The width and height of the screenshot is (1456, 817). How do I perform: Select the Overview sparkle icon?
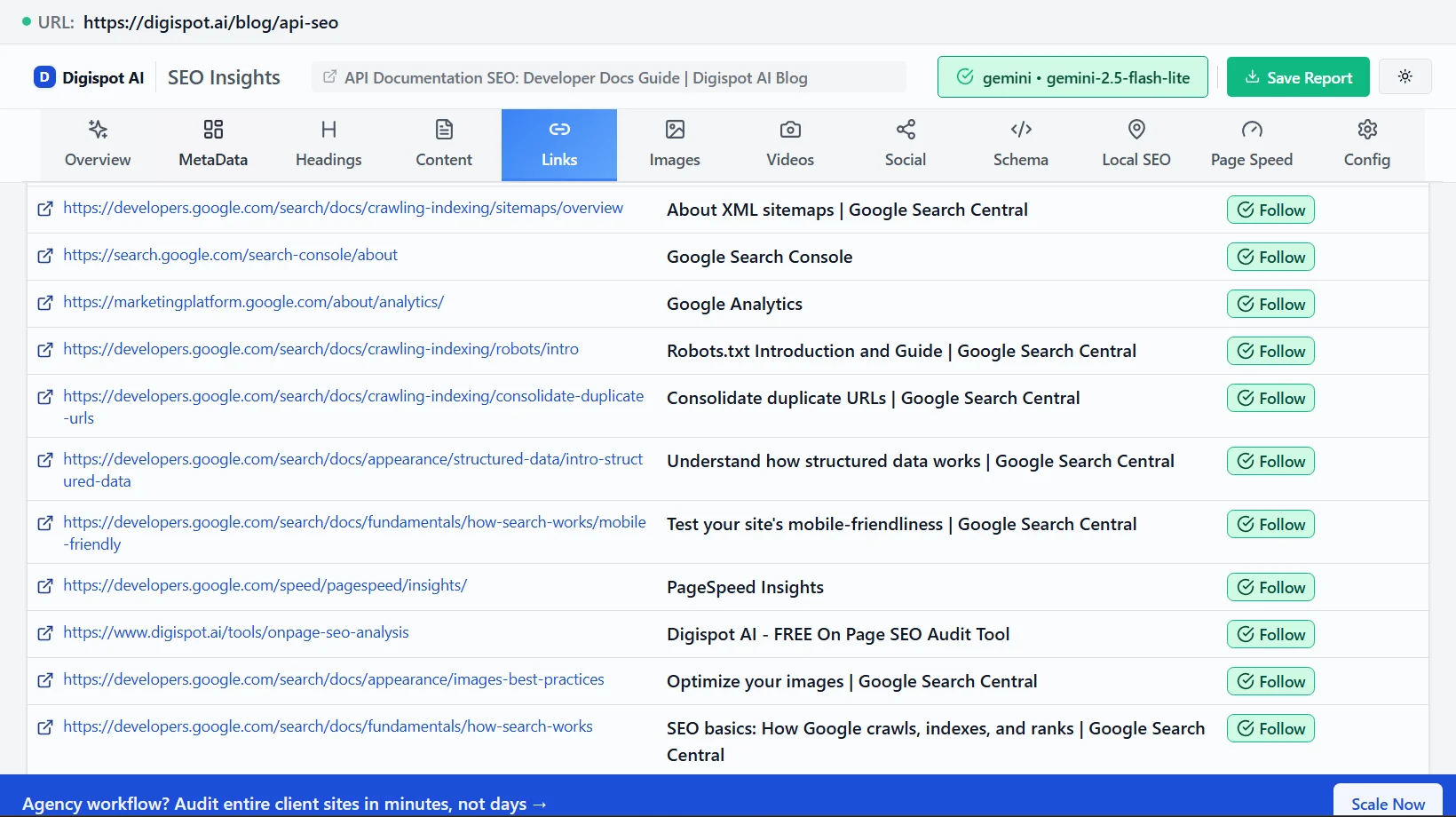[x=98, y=130]
